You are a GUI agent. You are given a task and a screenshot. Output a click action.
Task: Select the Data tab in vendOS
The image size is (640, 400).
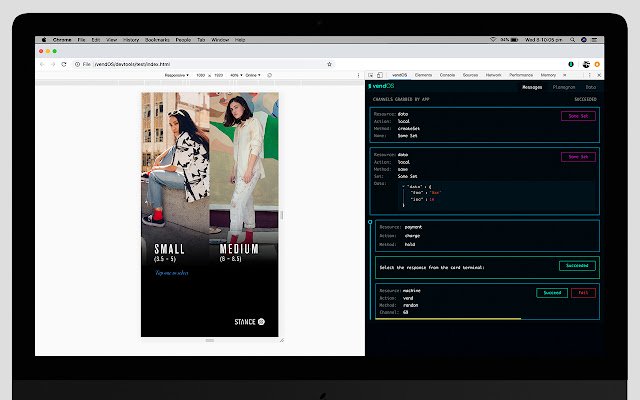pos(591,87)
